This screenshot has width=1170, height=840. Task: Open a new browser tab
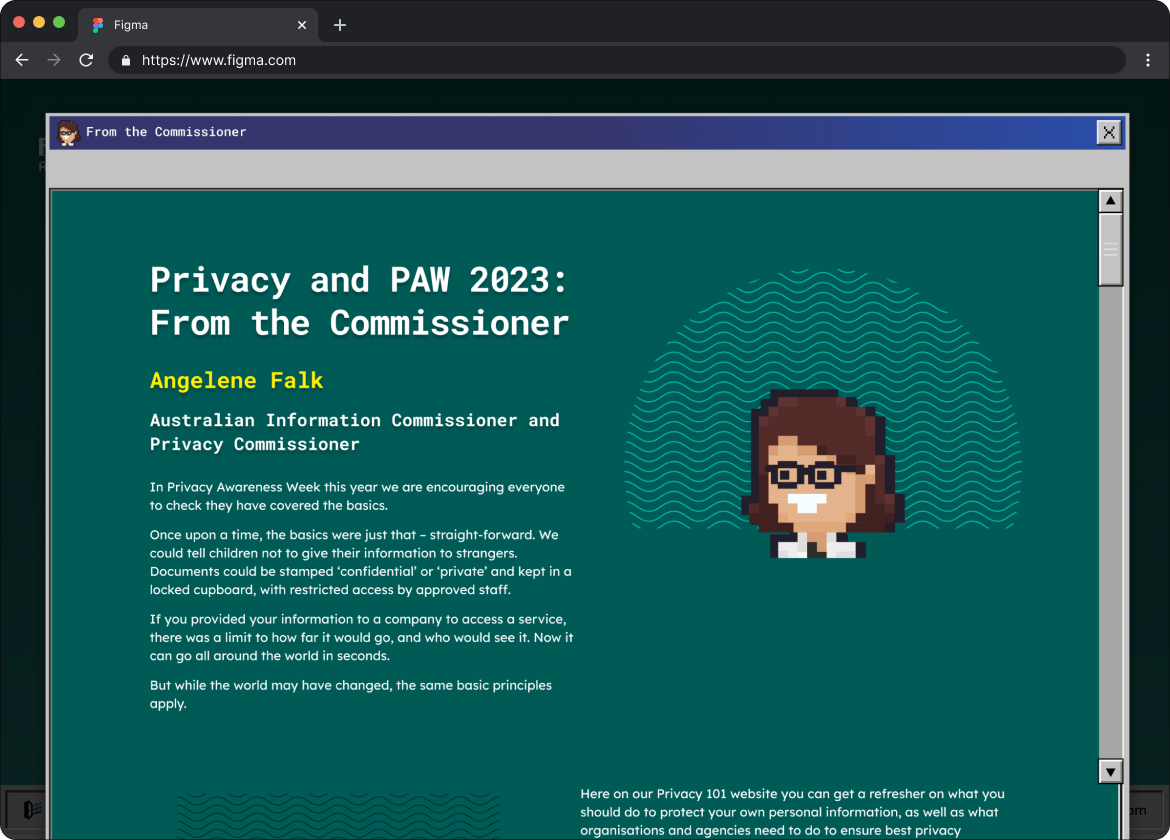click(x=340, y=25)
